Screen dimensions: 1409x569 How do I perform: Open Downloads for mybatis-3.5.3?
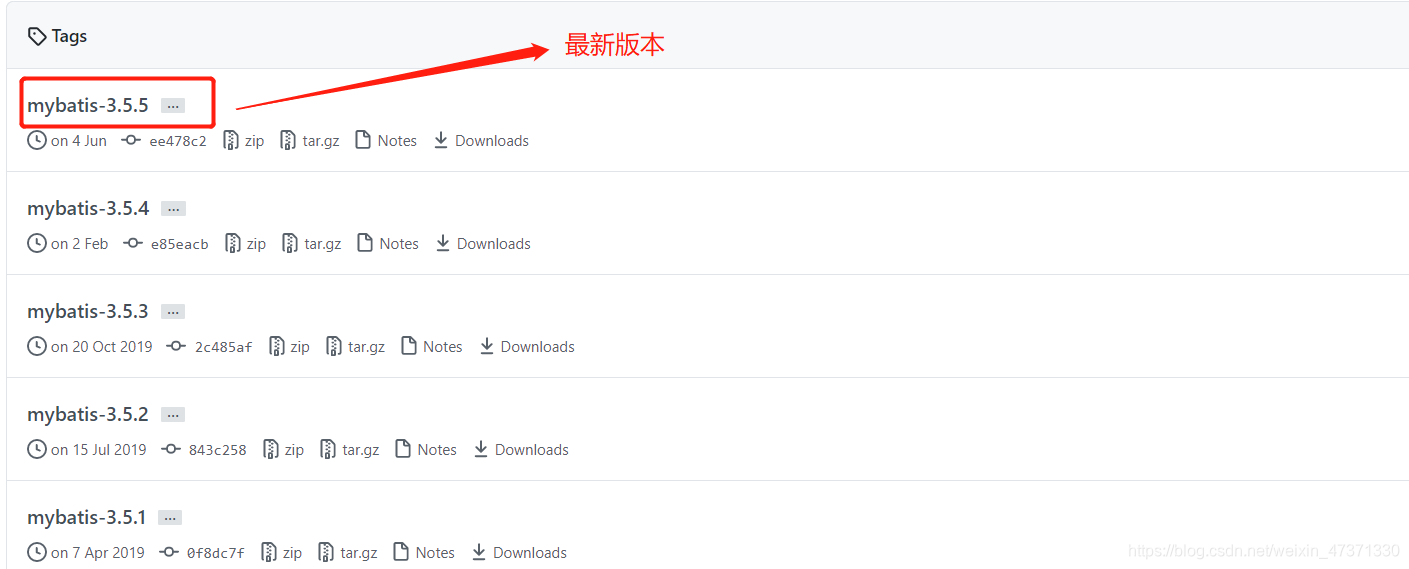tap(538, 347)
